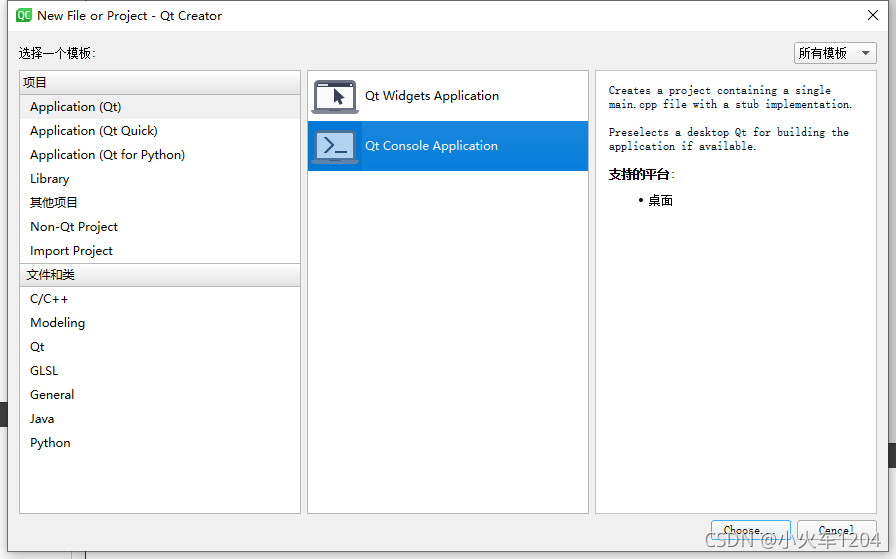The image size is (896, 559).
Task: Click the Choose... button
Action: coord(750,530)
